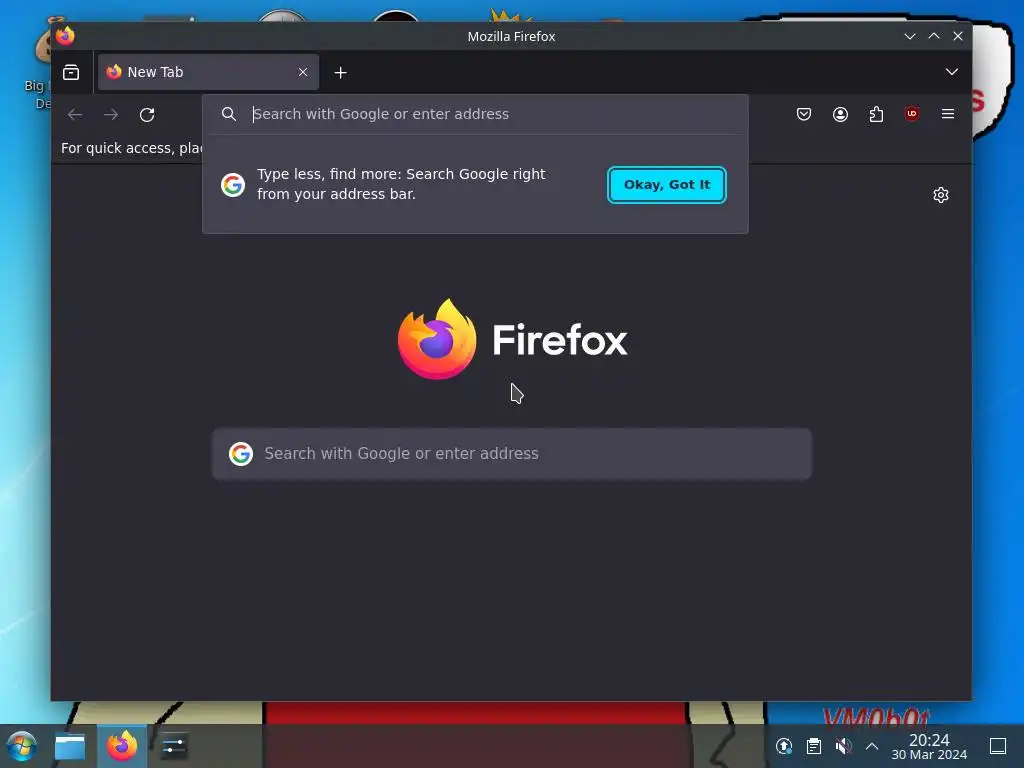Screen dimensions: 1024x768
Task: Reload the current page
Action: pos(147,115)
